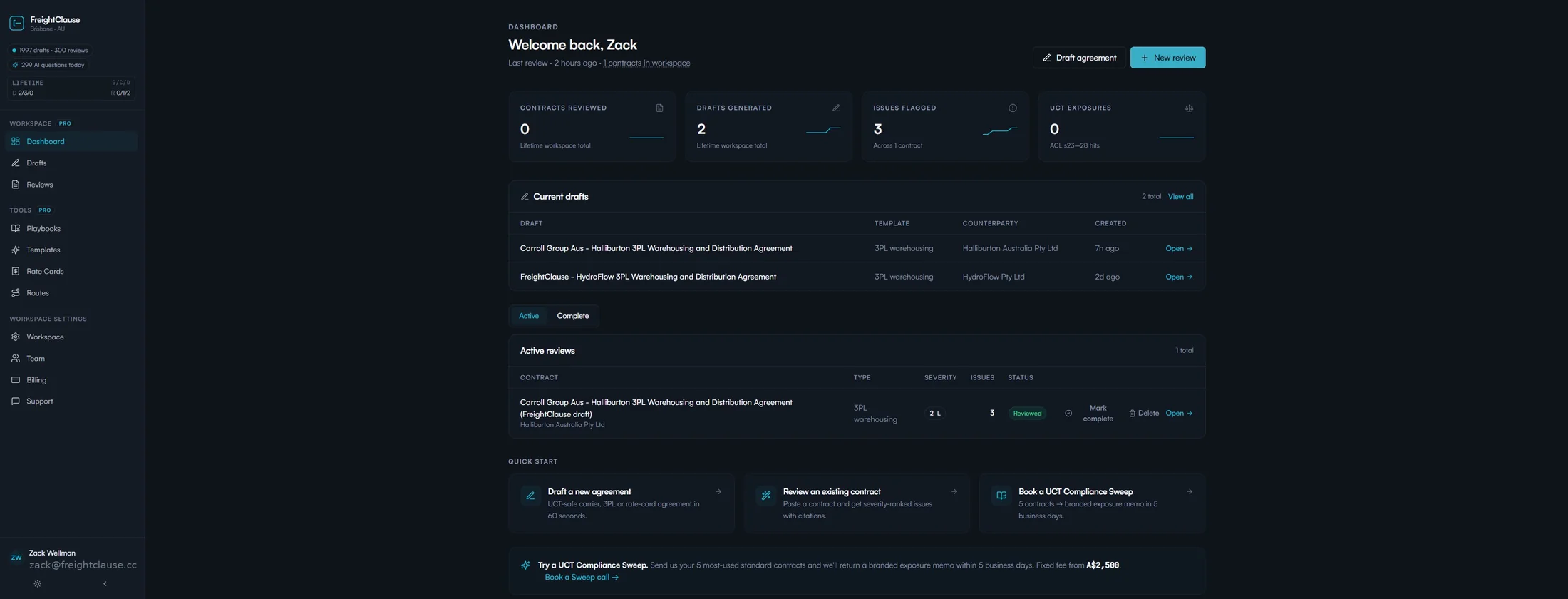The image size is (1568, 599).
Task: Click the FreightClause logo icon
Action: pyautogui.click(x=16, y=24)
